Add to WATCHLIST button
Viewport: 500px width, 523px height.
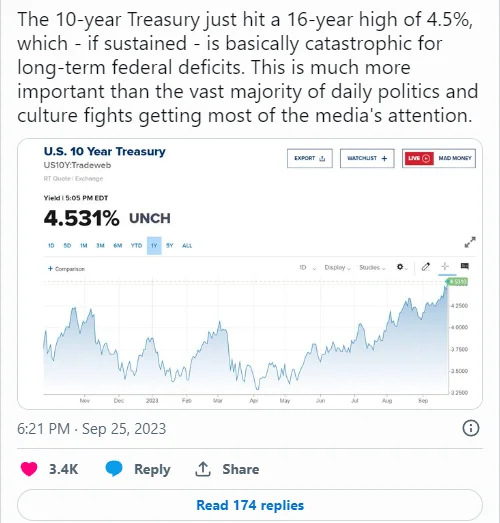point(367,158)
